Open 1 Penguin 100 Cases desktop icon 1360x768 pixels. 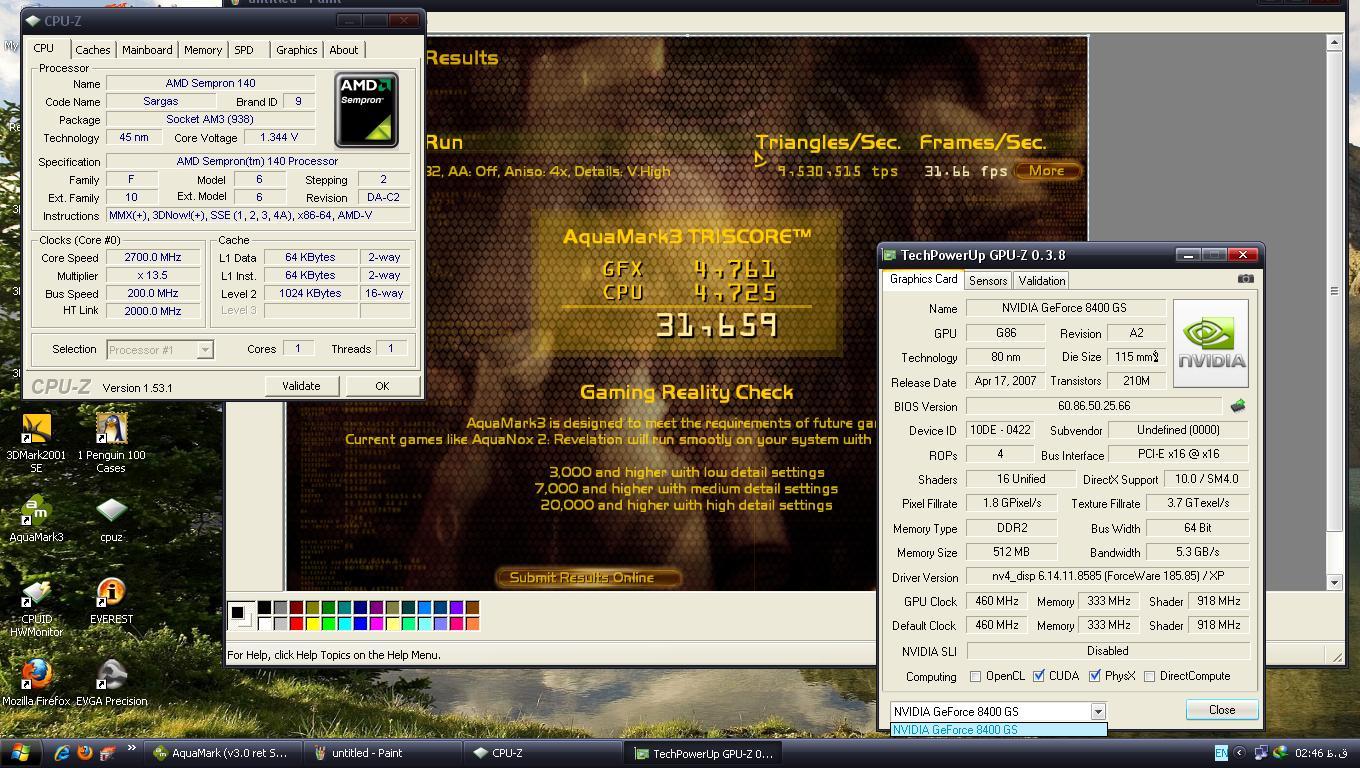(x=111, y=444)
